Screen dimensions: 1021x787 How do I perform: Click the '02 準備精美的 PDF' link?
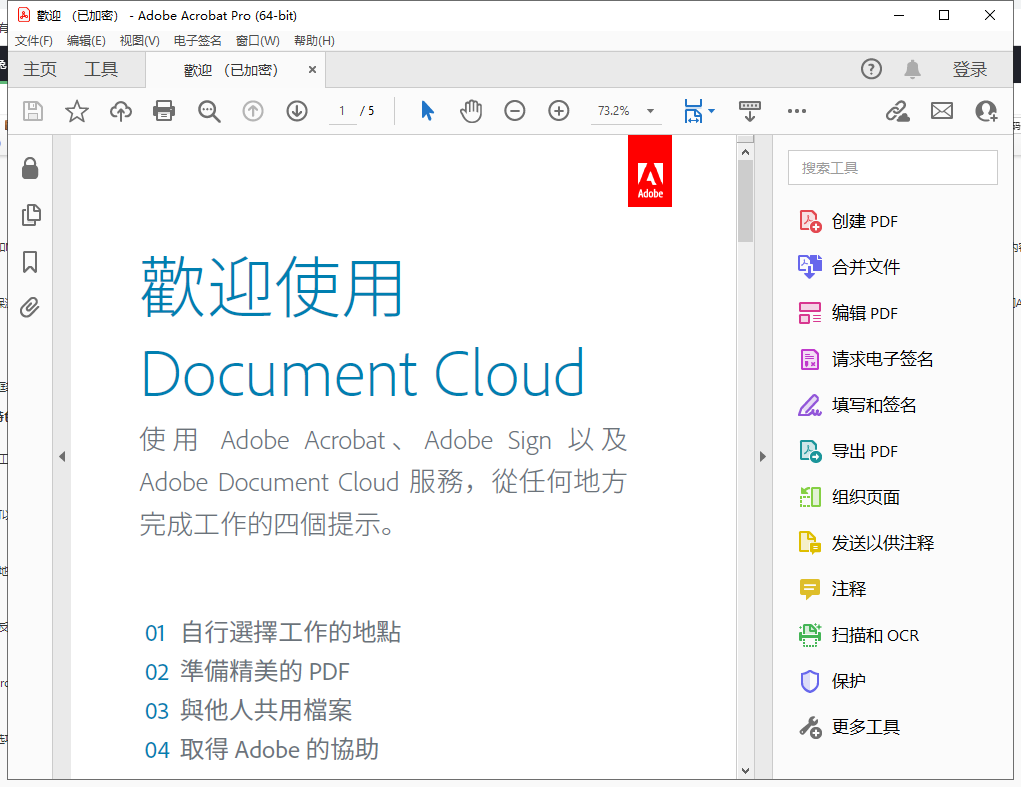click(x=247, y=671)
